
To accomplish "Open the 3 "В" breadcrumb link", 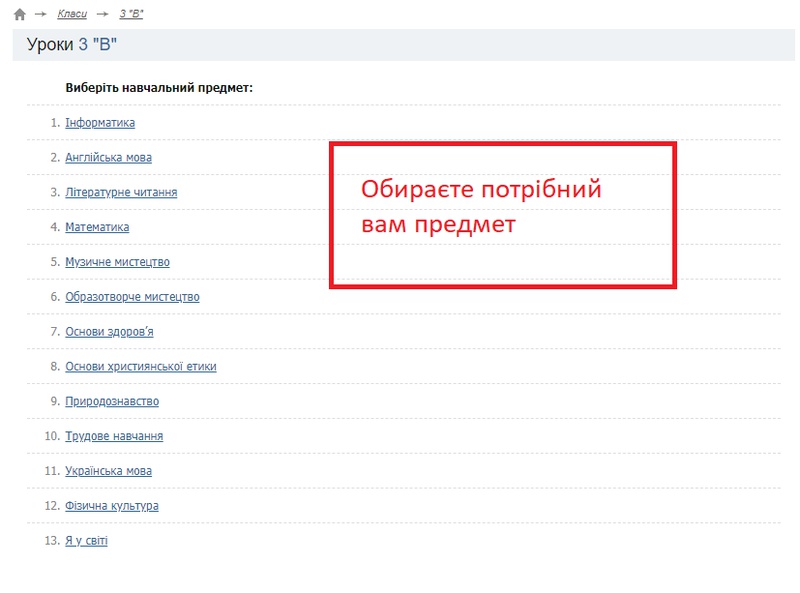I will click(x=131, y=14).
